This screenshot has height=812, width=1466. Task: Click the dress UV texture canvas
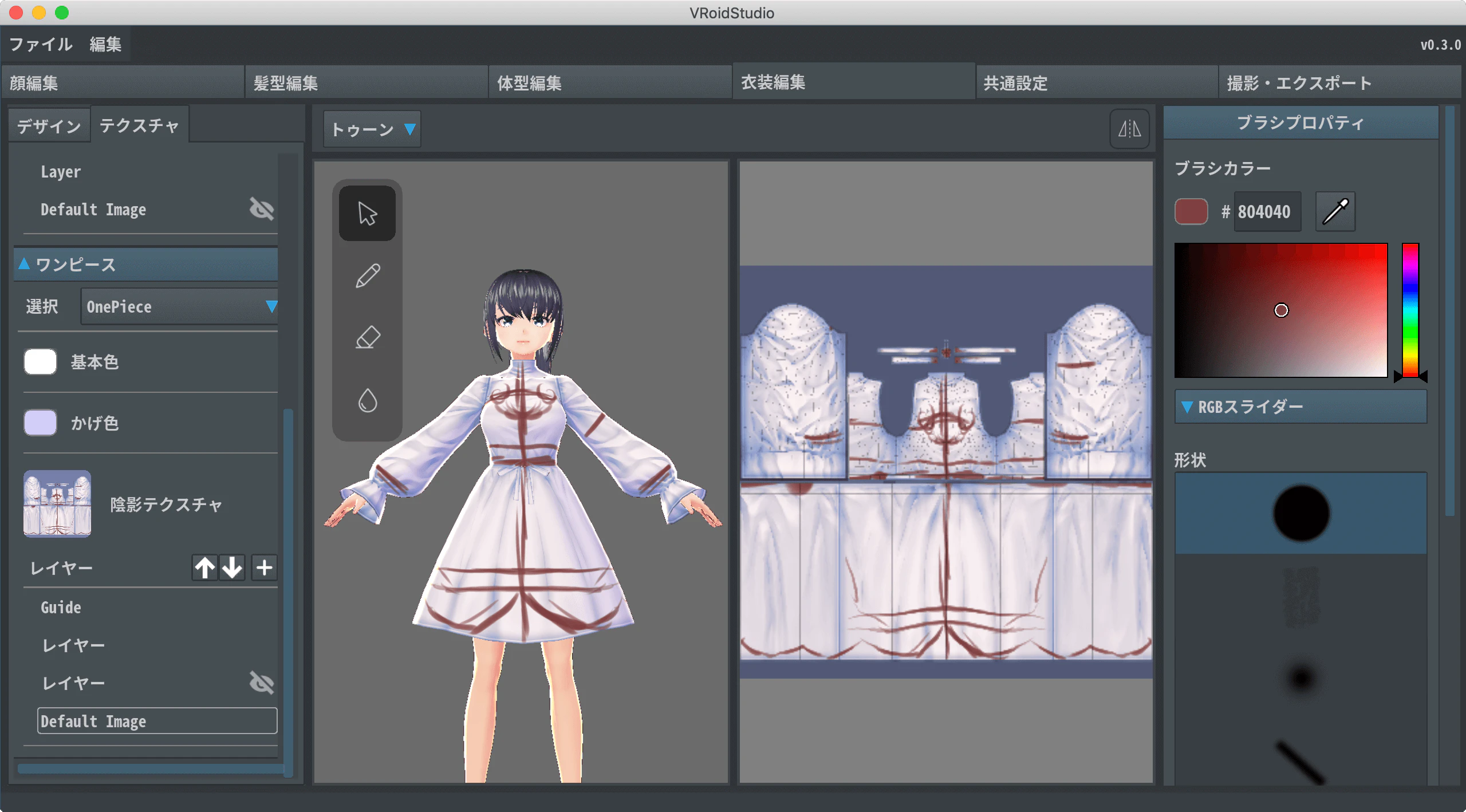point(946,471)
